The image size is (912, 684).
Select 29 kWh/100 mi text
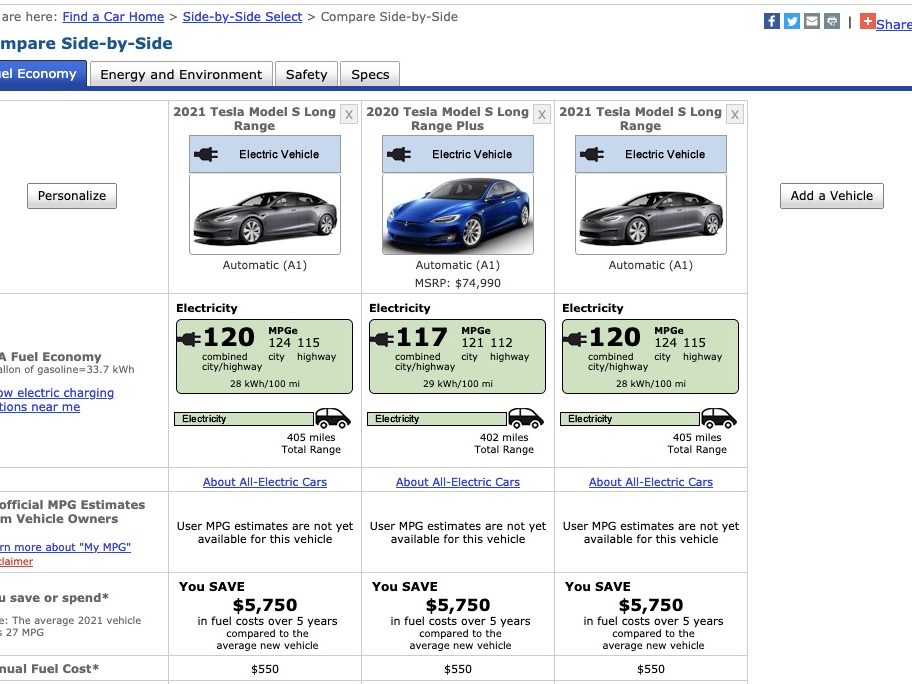coord(458,384)
